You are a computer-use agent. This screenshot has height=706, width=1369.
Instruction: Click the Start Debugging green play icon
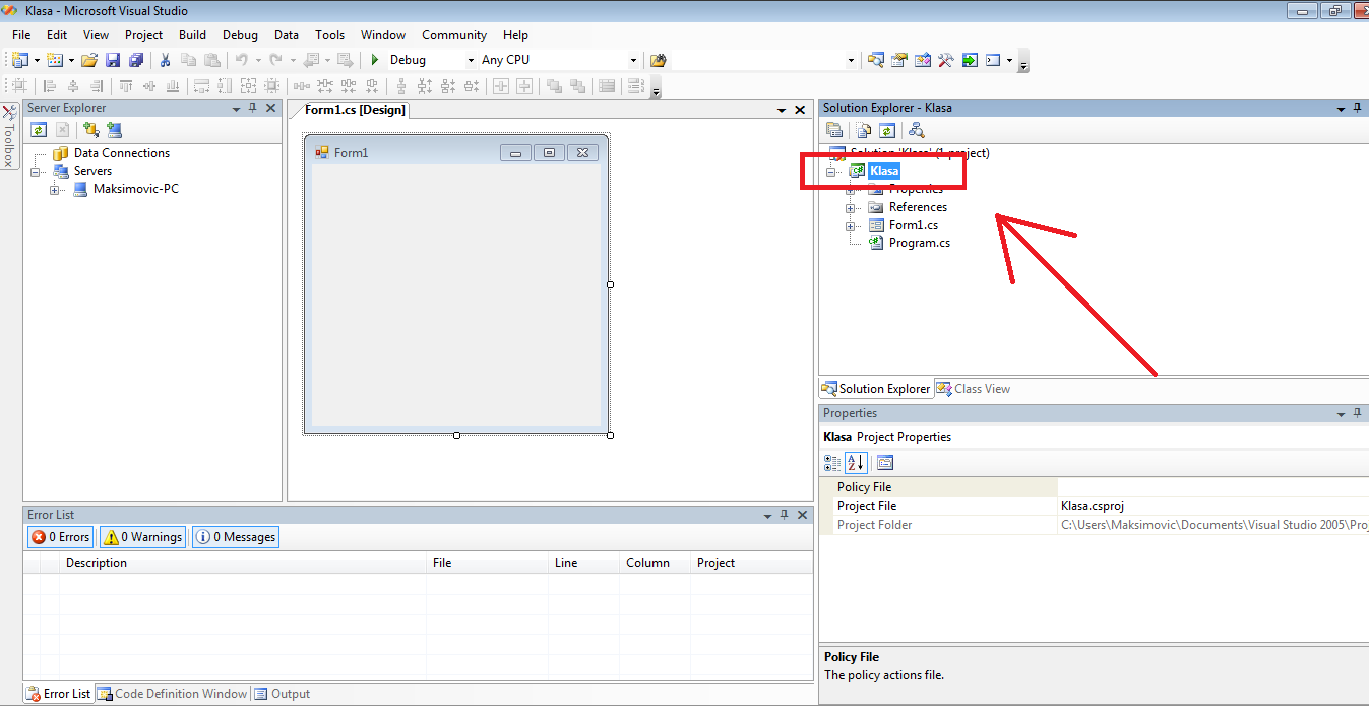375,60
